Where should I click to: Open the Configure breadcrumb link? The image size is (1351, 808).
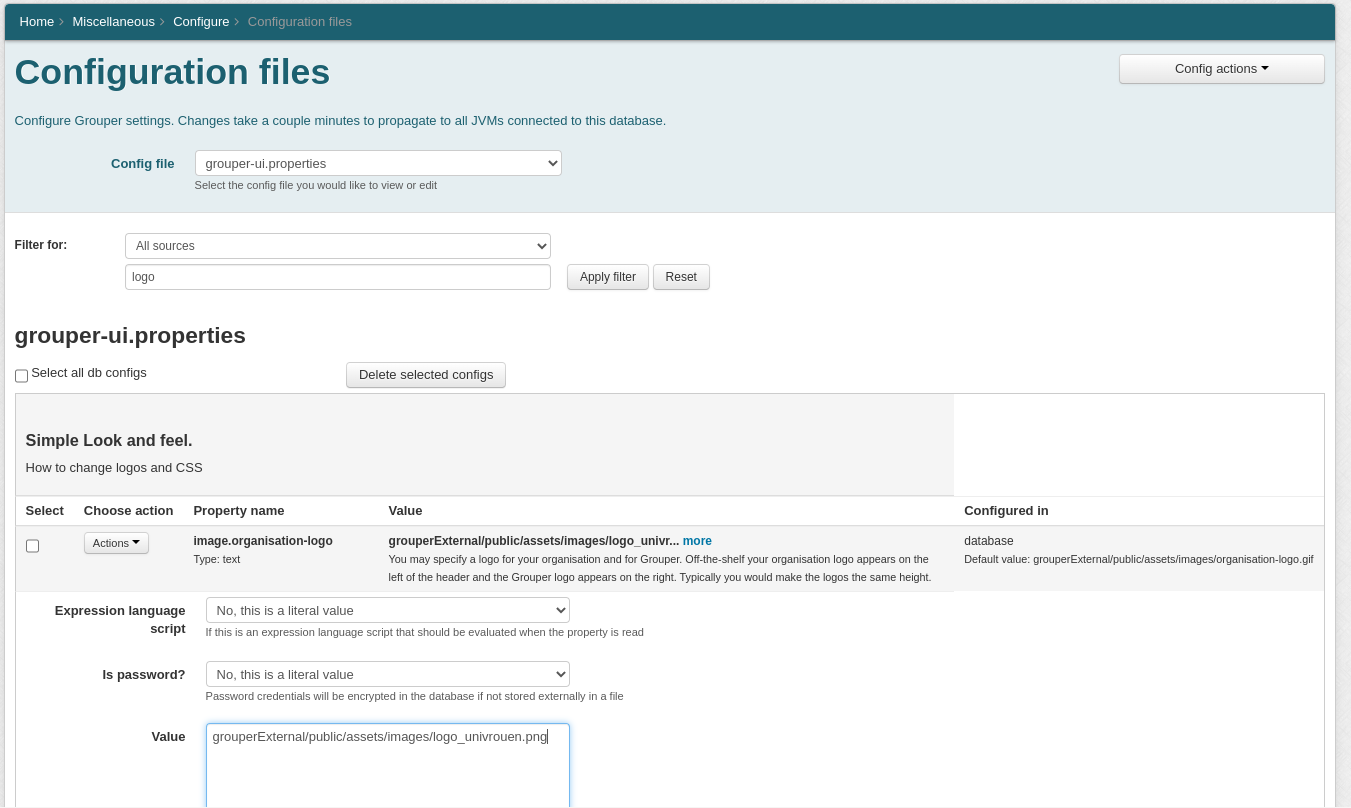tap(201, 21)
